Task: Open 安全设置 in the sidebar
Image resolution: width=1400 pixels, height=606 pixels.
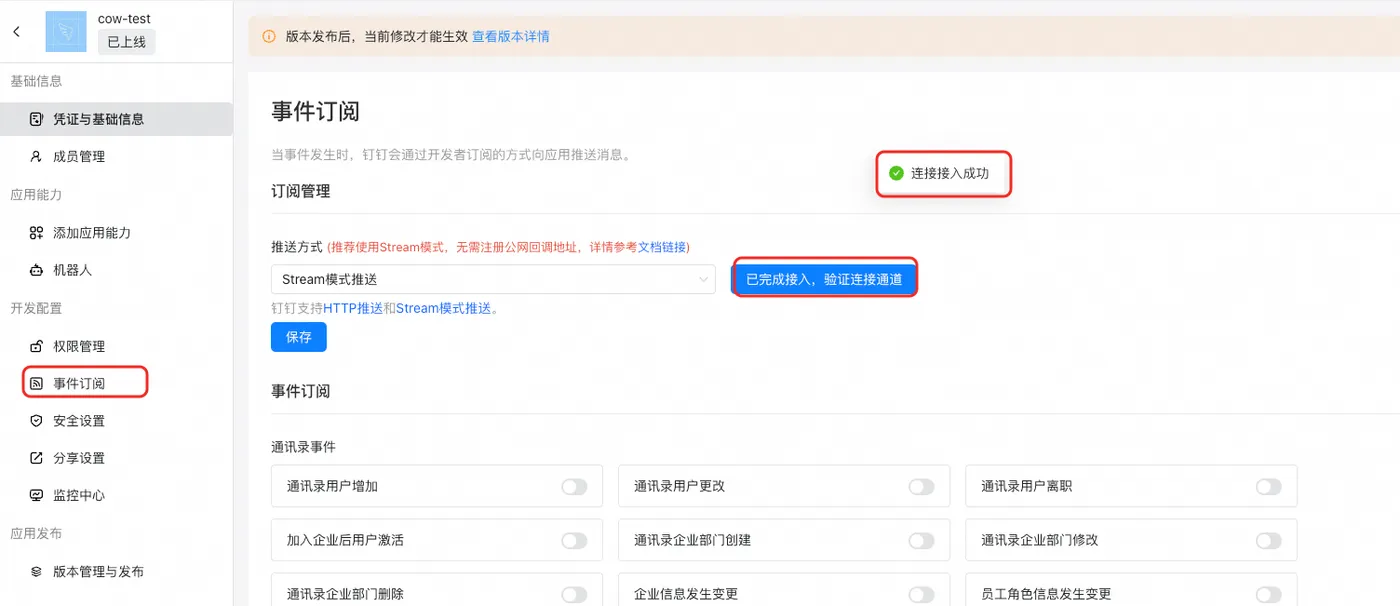Action: [x=116, y=421]
